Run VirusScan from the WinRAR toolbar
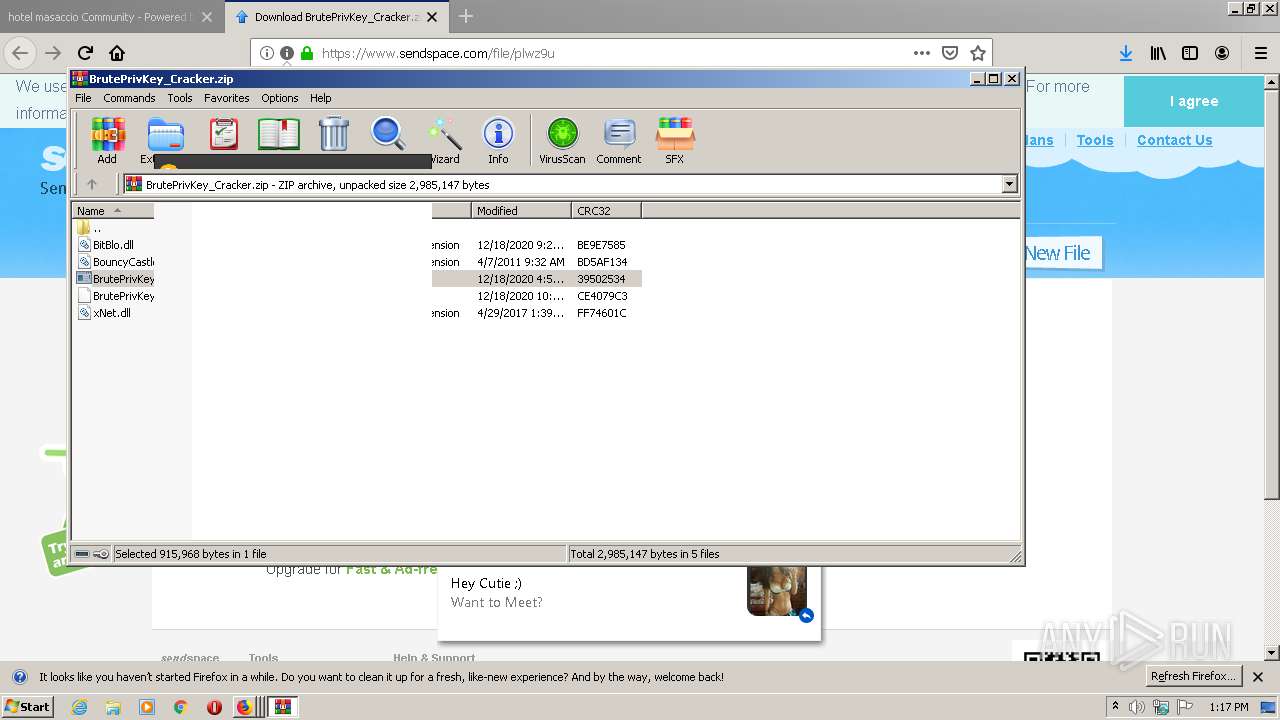Image resolution: width=1280 pixels, height=720 pixels. click(562, 141)
